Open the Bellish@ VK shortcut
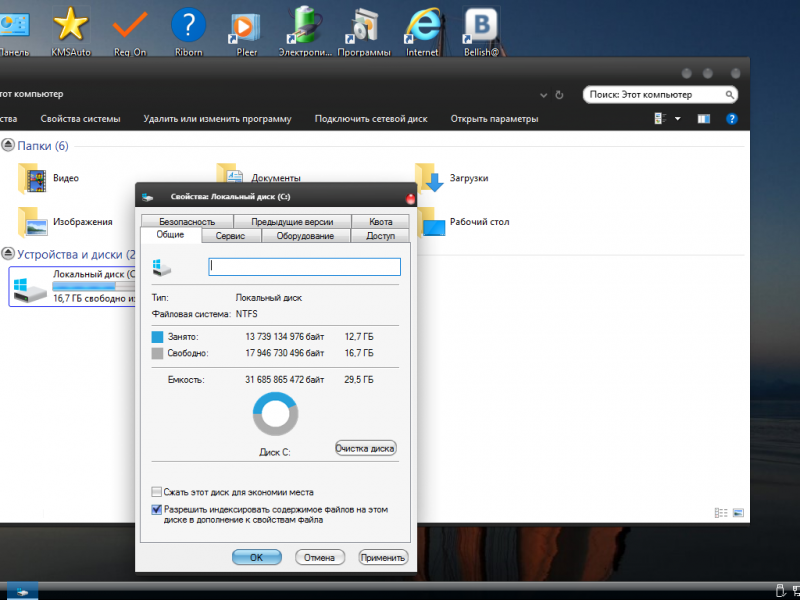Viewport: 800px width, 600px height. tap(481, 31)
